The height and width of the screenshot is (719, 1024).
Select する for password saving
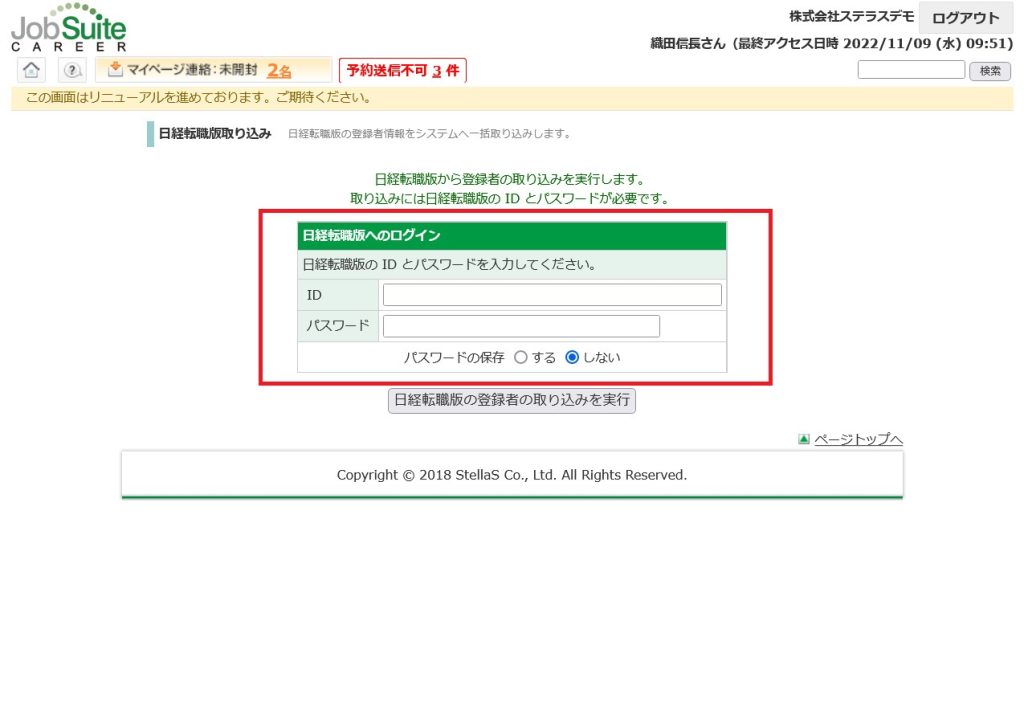point(520,357)
